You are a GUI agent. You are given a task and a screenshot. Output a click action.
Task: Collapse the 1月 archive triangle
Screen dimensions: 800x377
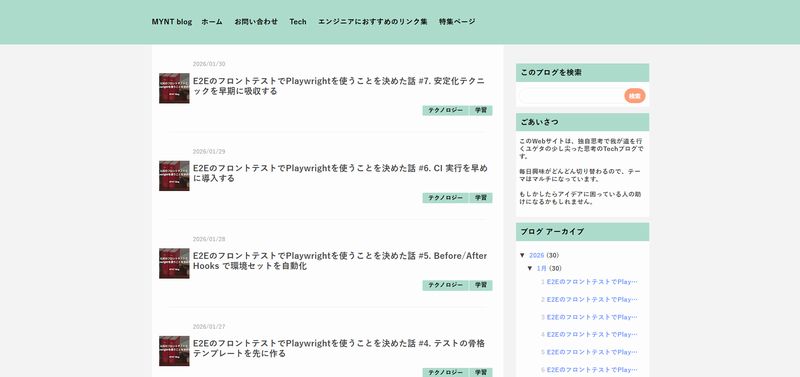click(530, 268)
